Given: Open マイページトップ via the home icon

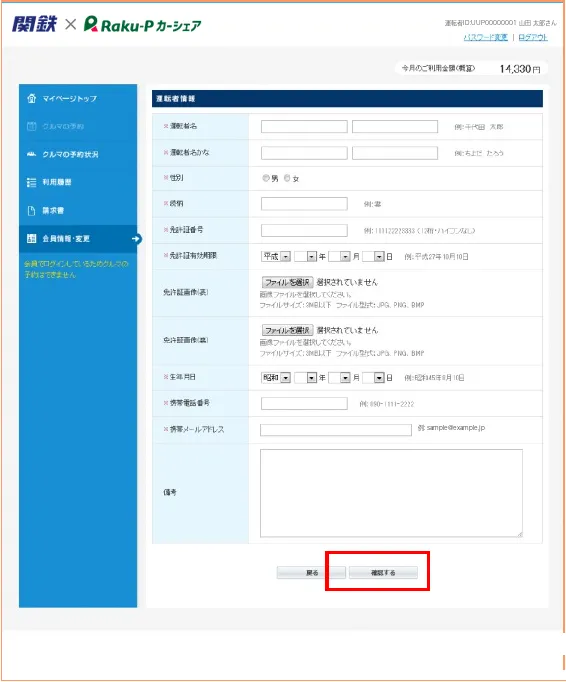Looking at the screenshot, I should point(31,98).
